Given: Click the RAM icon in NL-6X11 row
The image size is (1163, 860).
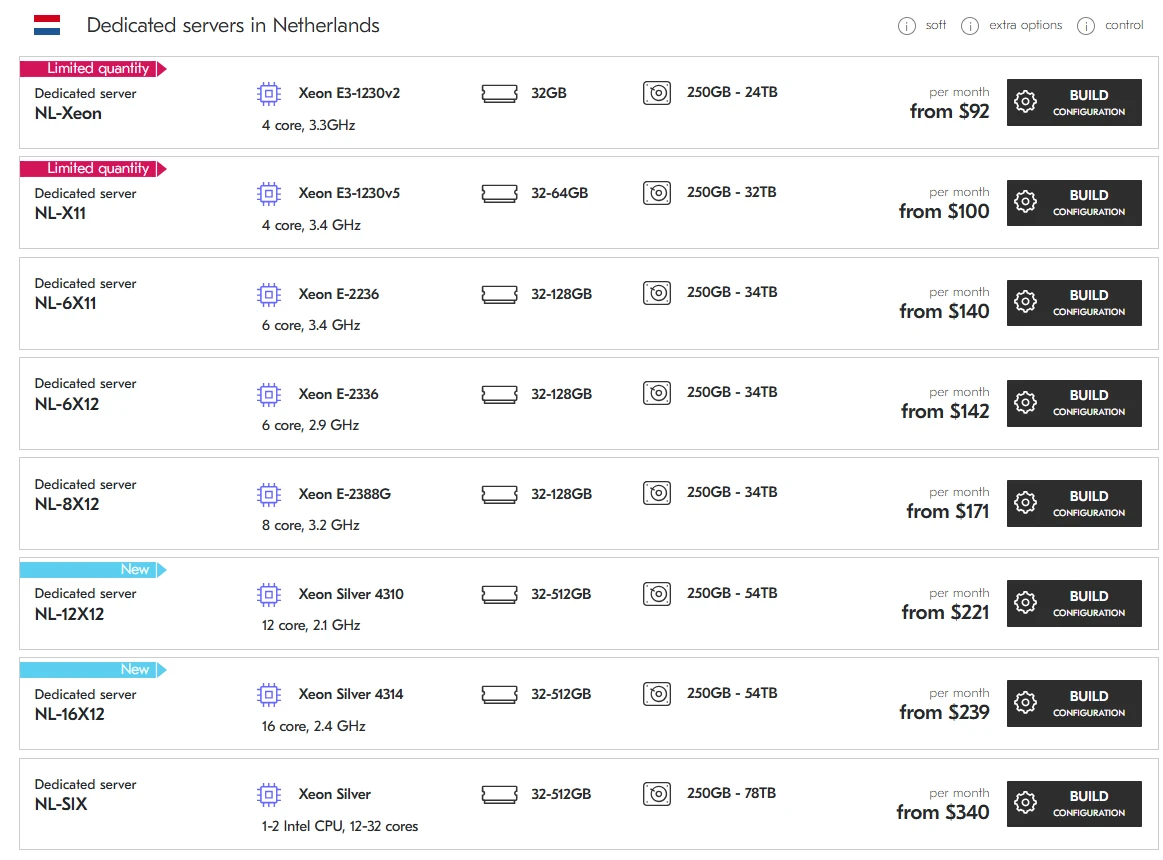Looking at the screenshot, I should [499, 294].
